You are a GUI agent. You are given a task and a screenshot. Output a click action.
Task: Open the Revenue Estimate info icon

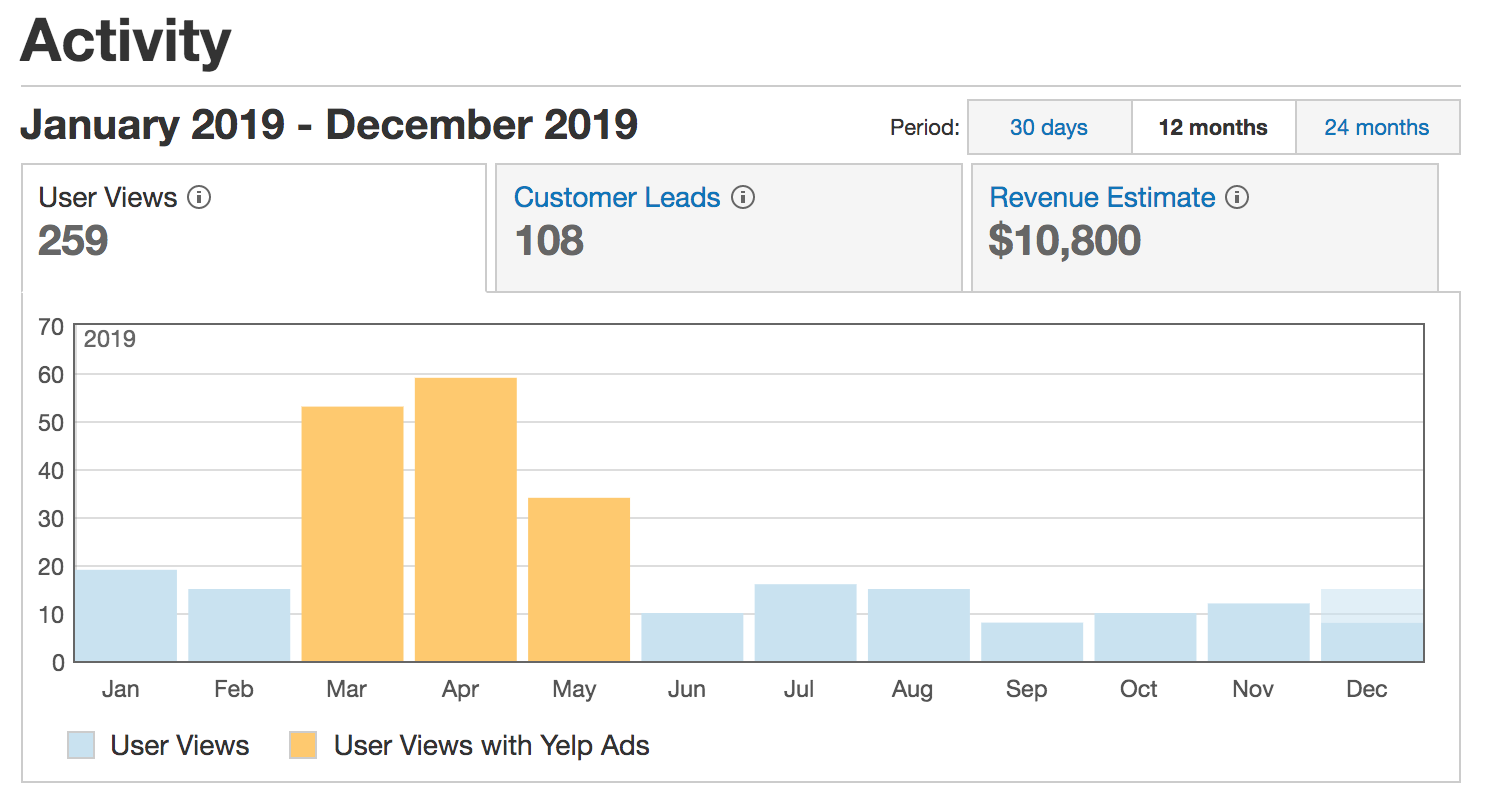click(x=1237, y=198)
